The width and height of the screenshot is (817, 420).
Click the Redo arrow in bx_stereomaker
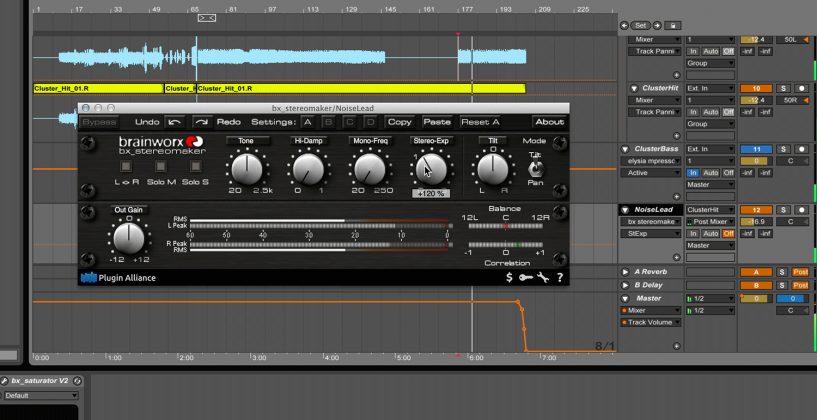202,122
